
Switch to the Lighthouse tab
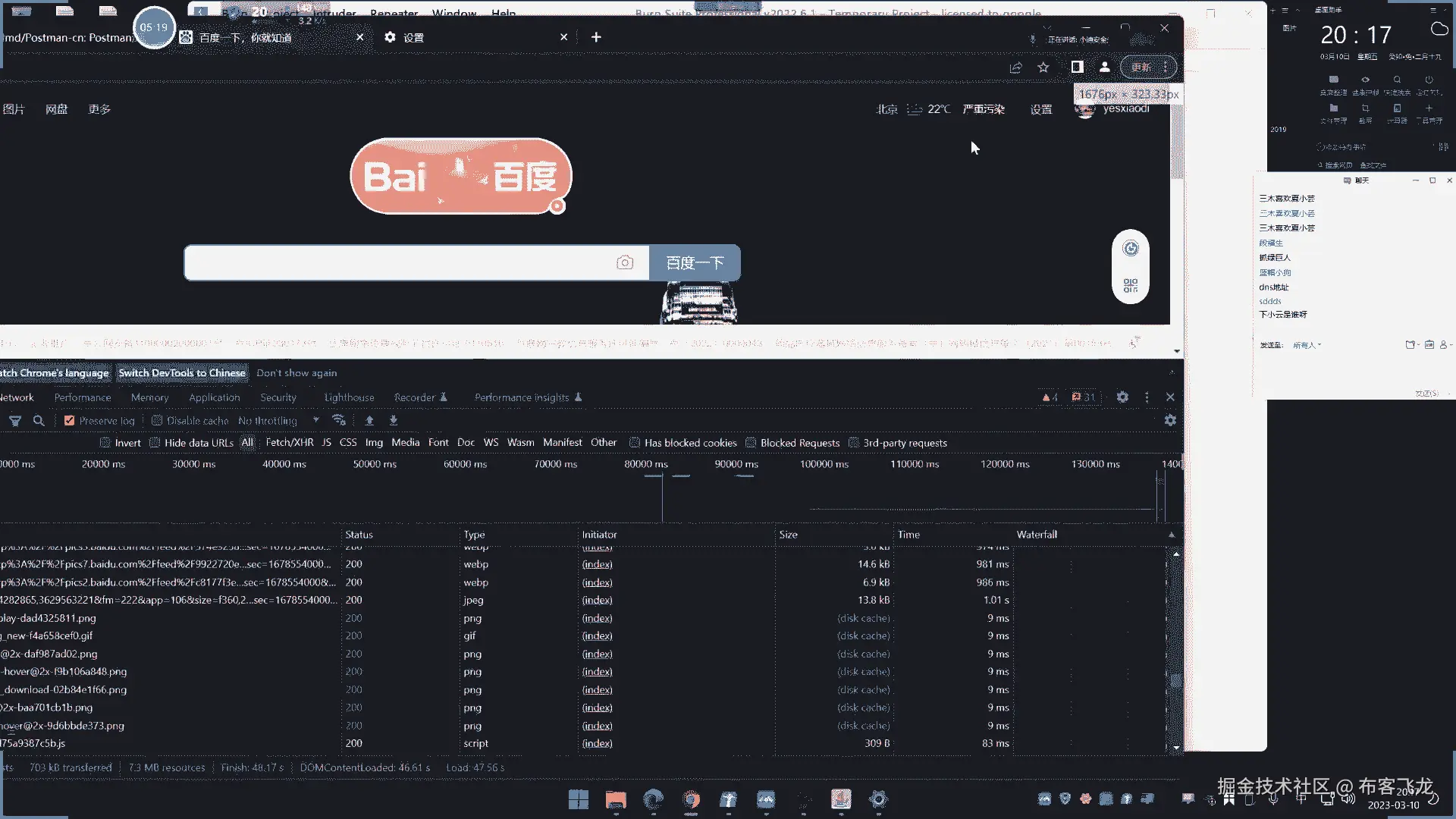(349, 397)
